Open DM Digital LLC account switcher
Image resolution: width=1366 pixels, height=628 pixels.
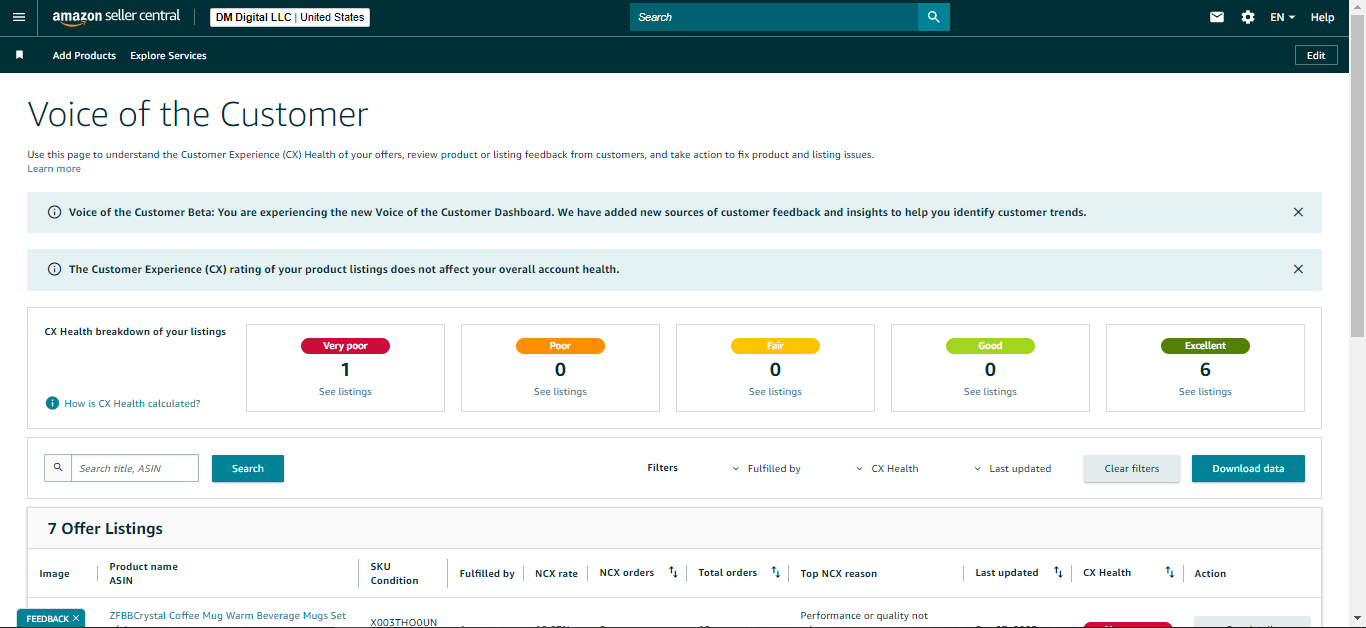point(290,17)
